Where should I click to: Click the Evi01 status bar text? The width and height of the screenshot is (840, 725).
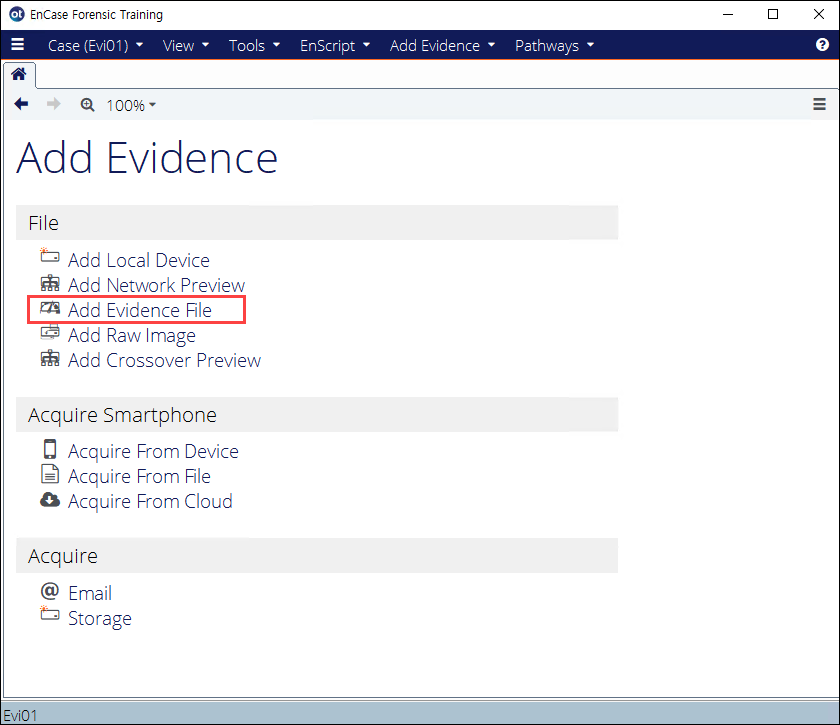click(x=20, y=715)
